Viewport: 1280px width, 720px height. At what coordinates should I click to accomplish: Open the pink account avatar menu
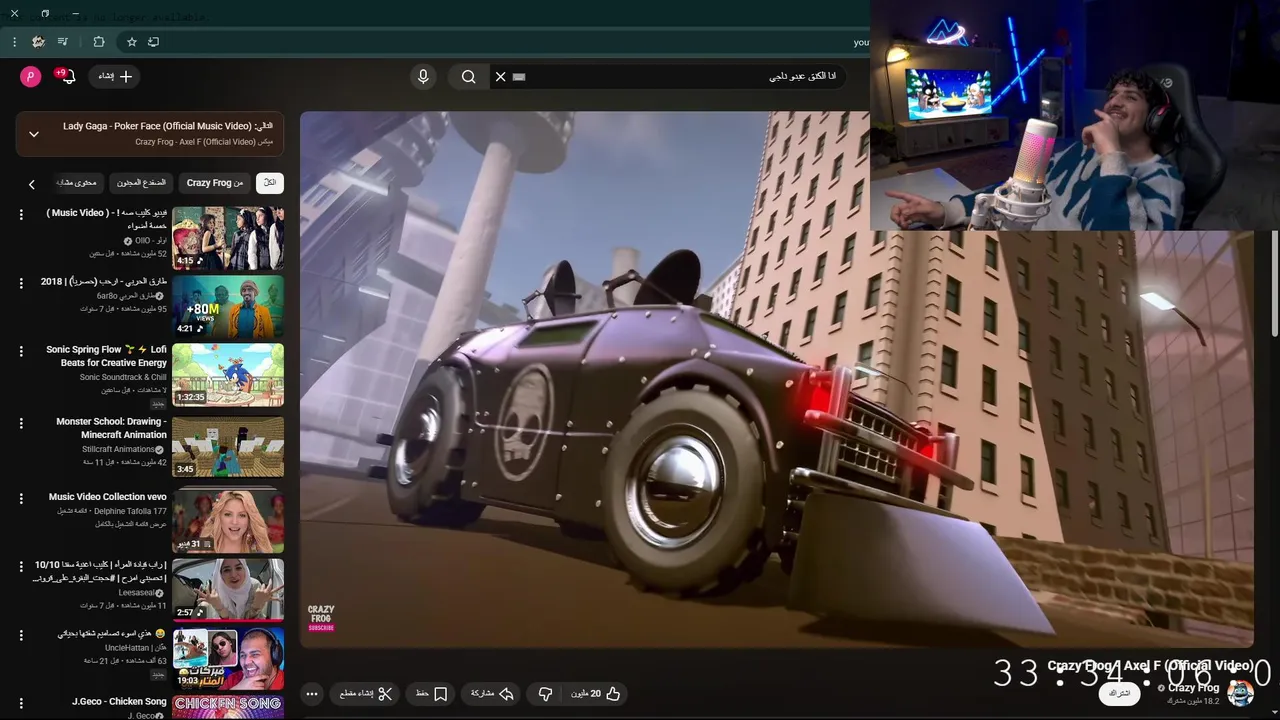pos(31,77)
